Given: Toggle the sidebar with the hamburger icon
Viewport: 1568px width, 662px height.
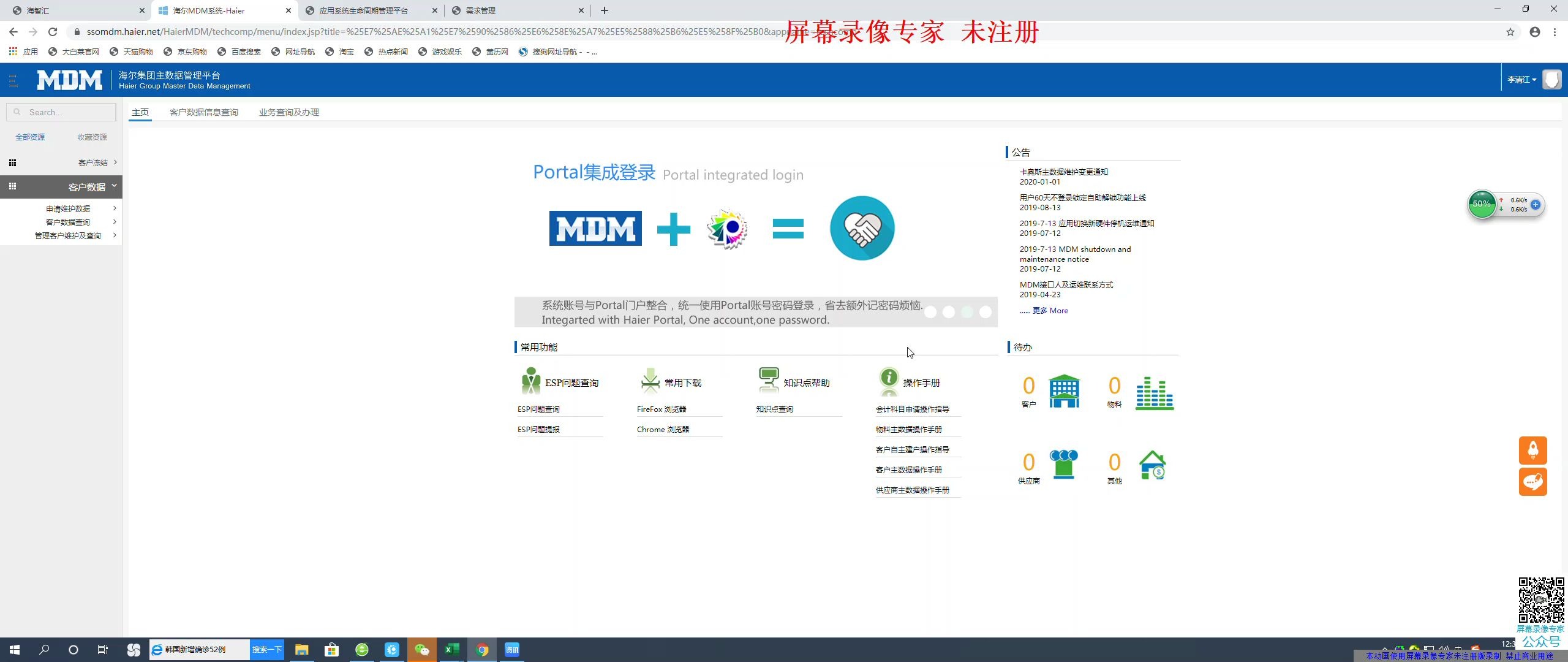Looking at the screenshot, I should pyautogui.click(x=13, y=80).
